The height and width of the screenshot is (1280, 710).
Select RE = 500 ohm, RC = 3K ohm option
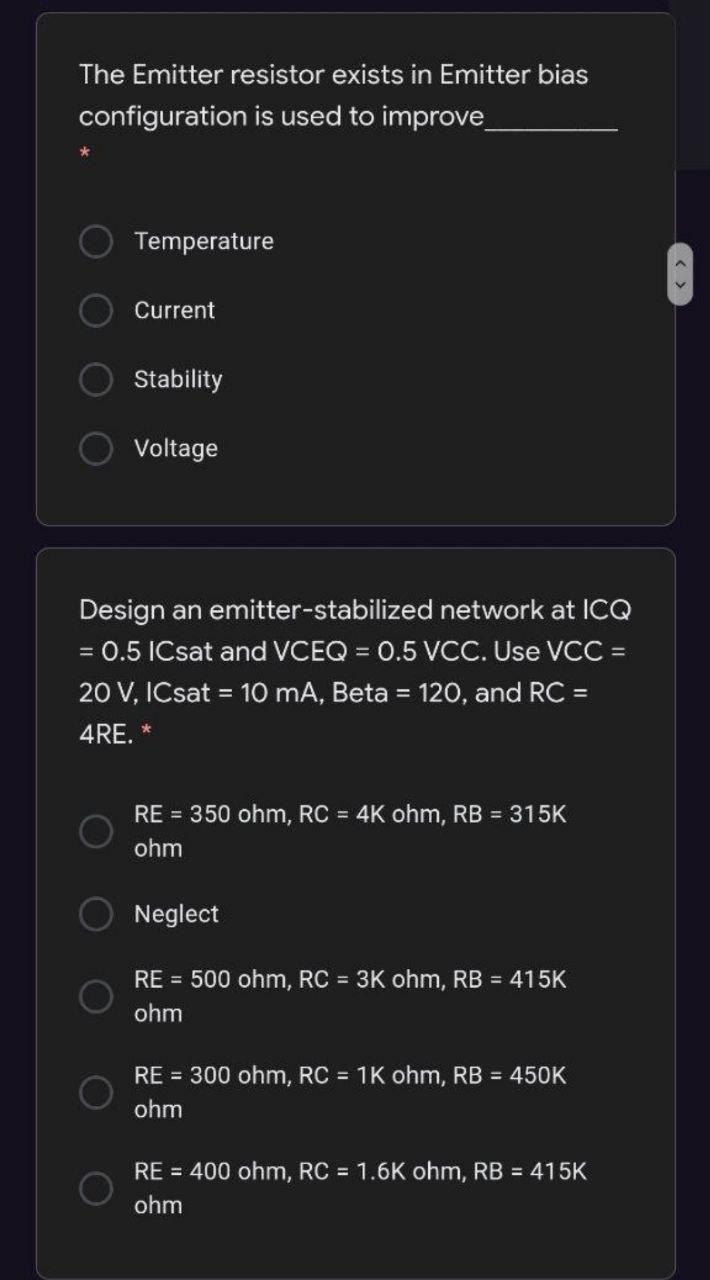[x=97, y=996]
